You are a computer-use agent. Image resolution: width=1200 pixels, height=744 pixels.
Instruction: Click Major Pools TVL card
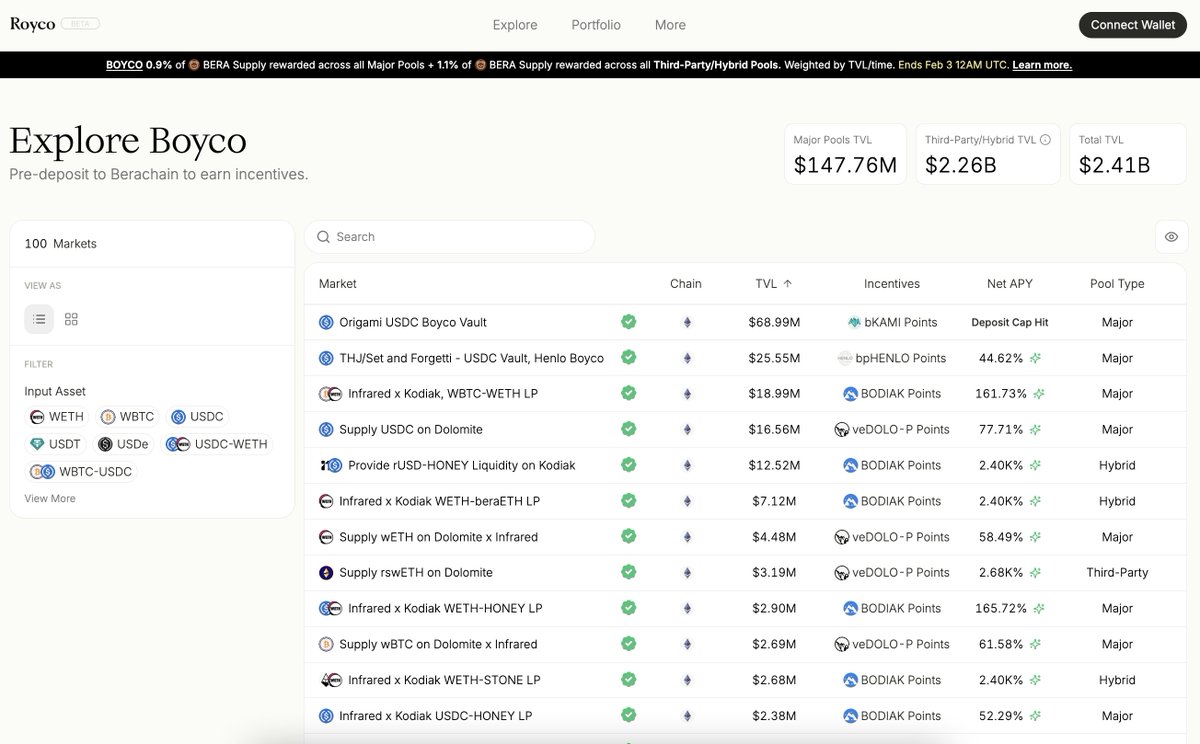point(845,154)
